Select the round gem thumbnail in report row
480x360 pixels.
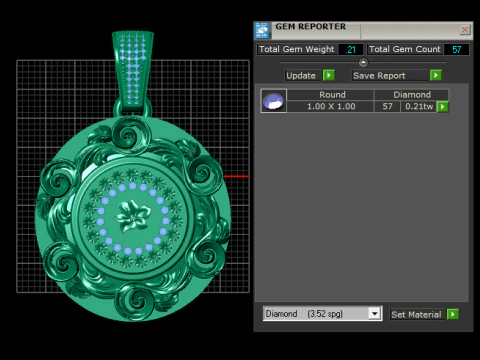click(x=273, y=101)
